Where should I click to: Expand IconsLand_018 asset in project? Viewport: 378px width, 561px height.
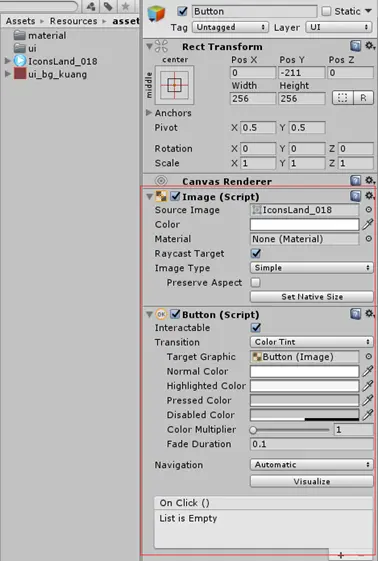point(7,61)
